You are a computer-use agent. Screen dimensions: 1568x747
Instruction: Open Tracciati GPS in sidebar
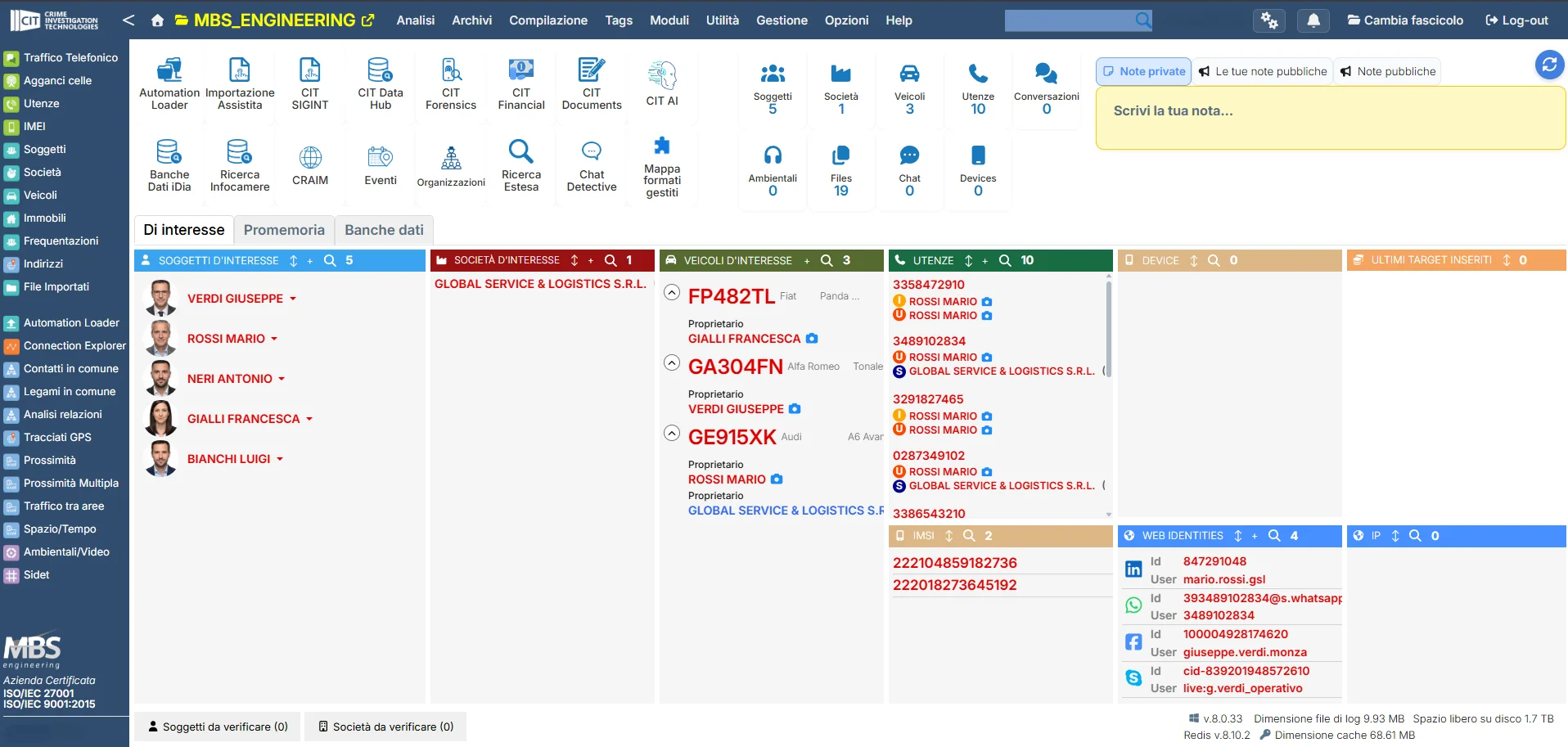[x=57, y=438]
